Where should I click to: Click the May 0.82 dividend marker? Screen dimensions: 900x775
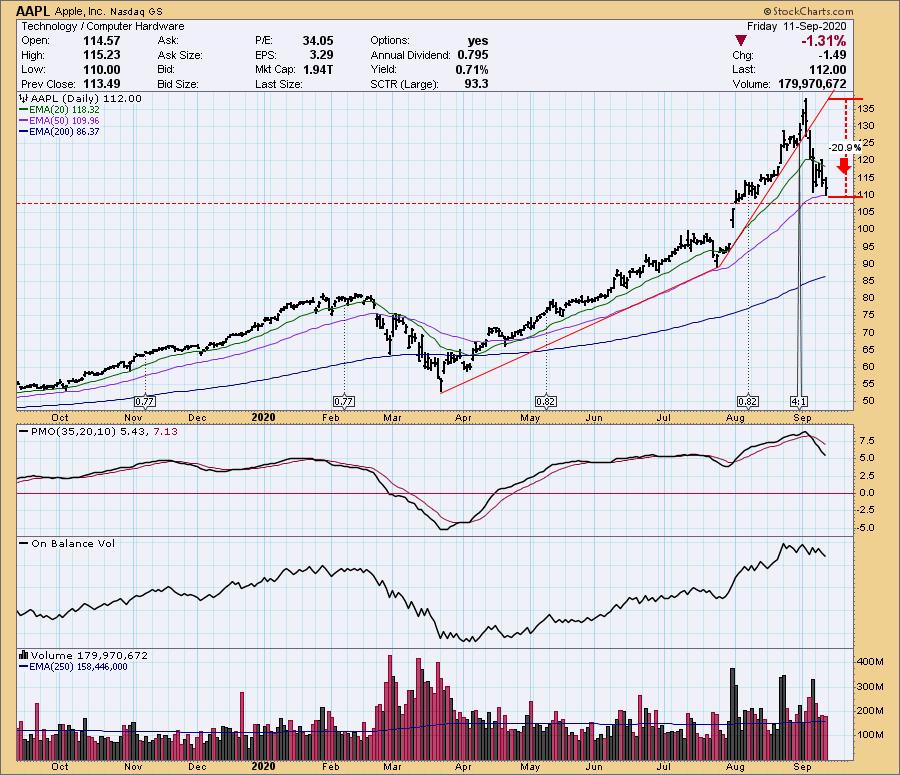(x=545, y=401)
